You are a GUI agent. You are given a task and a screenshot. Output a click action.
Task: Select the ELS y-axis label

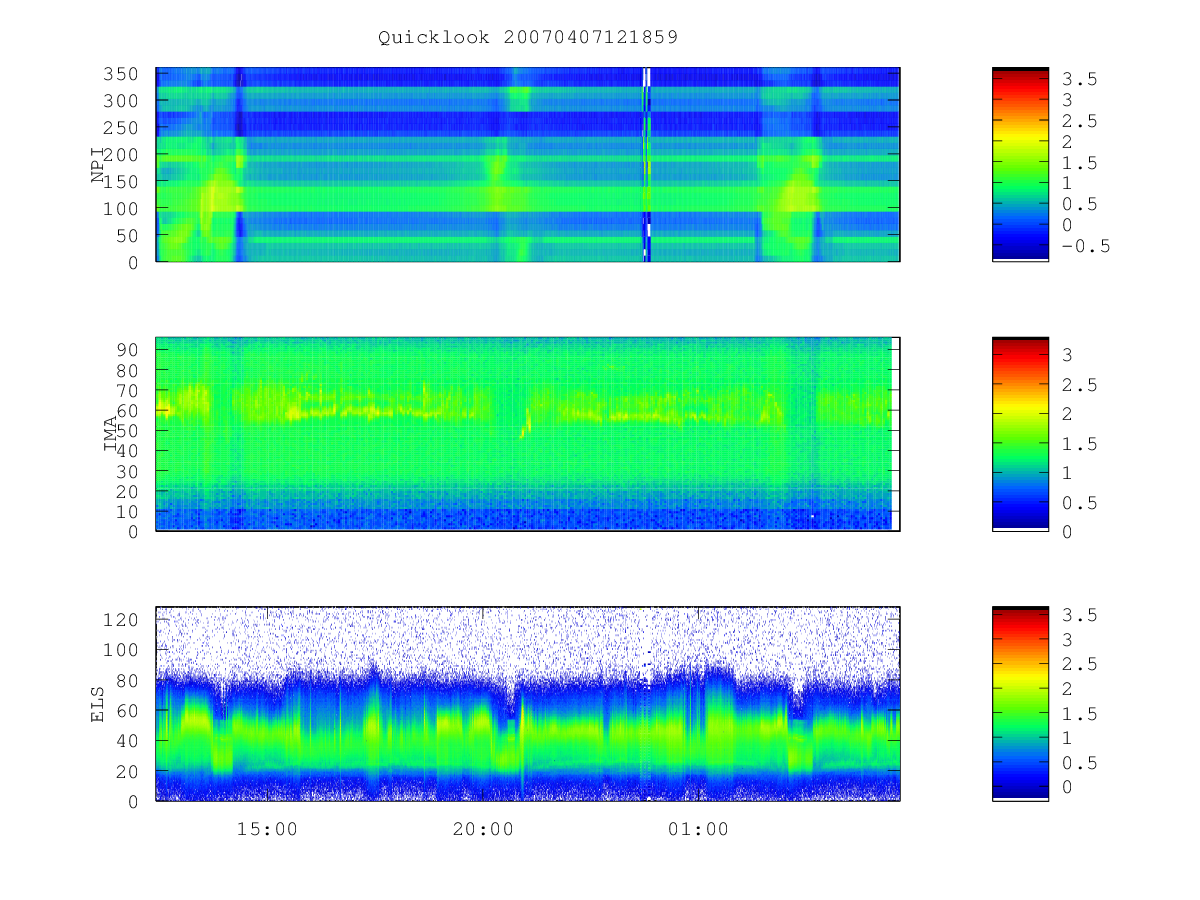pos(98,704)
